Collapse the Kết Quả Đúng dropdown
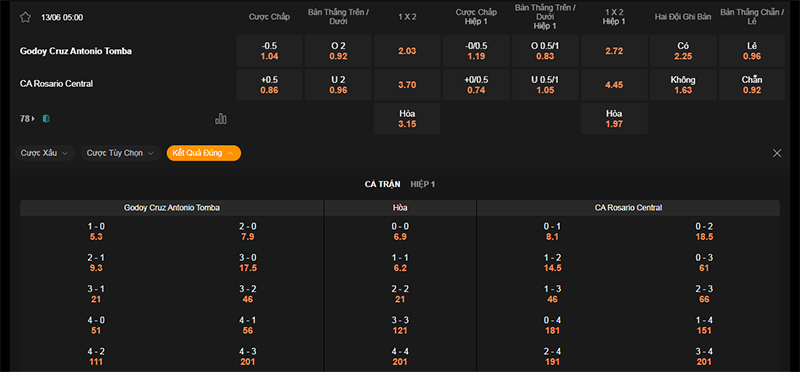Image resolution: width=800 pixels, height=372 pixels. pos(204,153)
